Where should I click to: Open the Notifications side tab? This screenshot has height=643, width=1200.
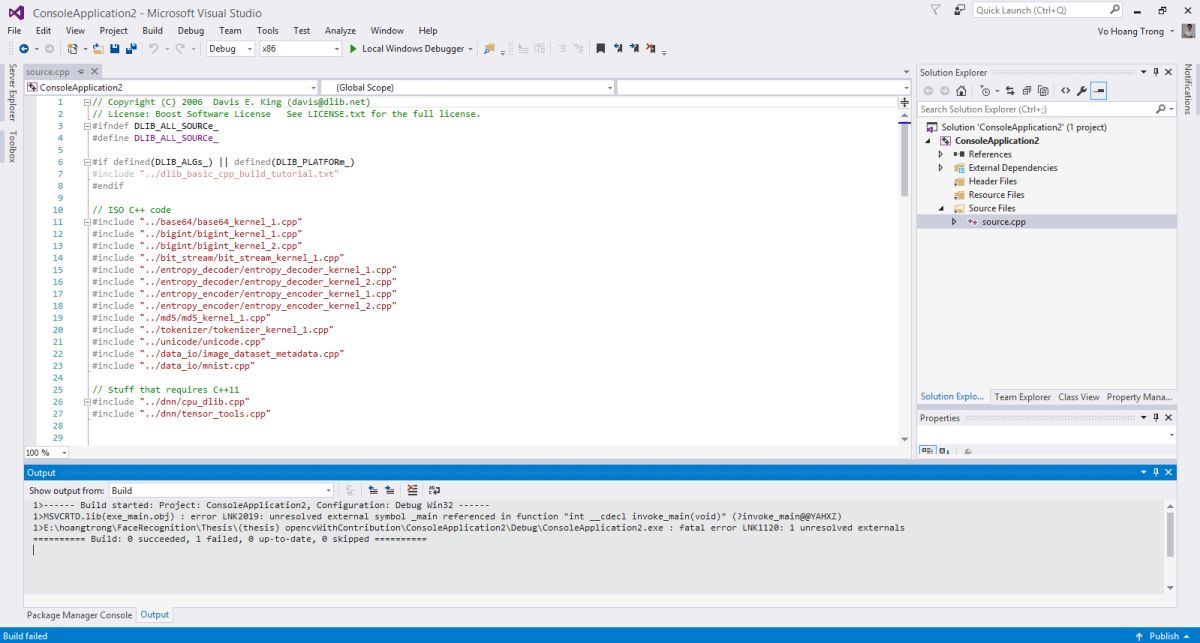click(1188, 89)
